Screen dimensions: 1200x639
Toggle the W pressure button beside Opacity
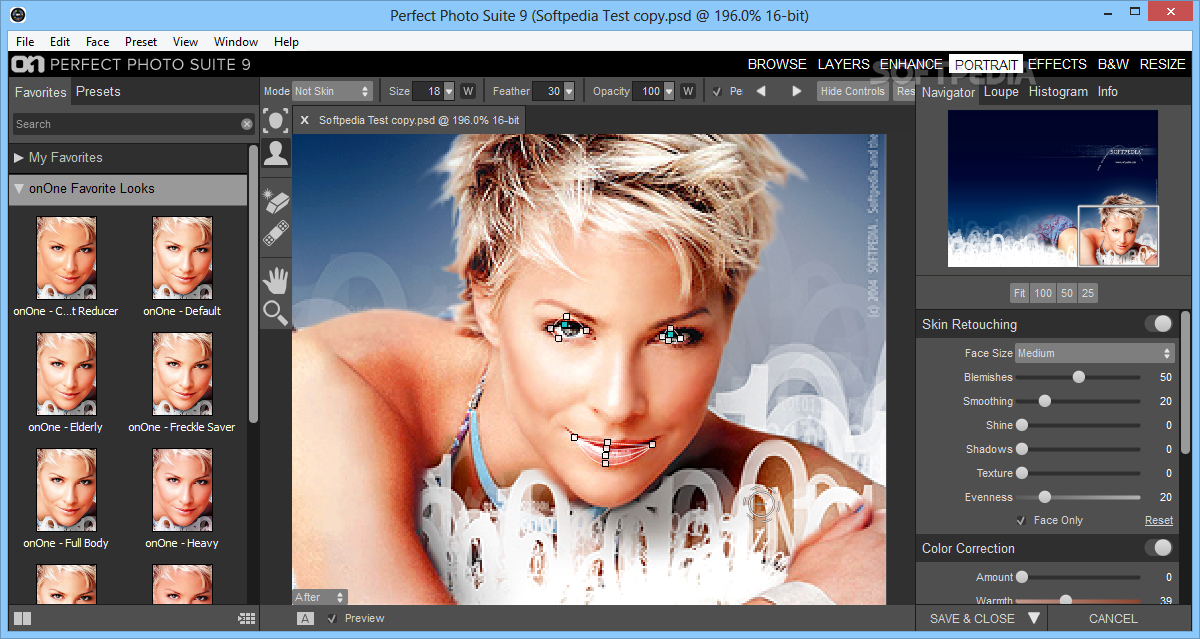pos(688,91)
